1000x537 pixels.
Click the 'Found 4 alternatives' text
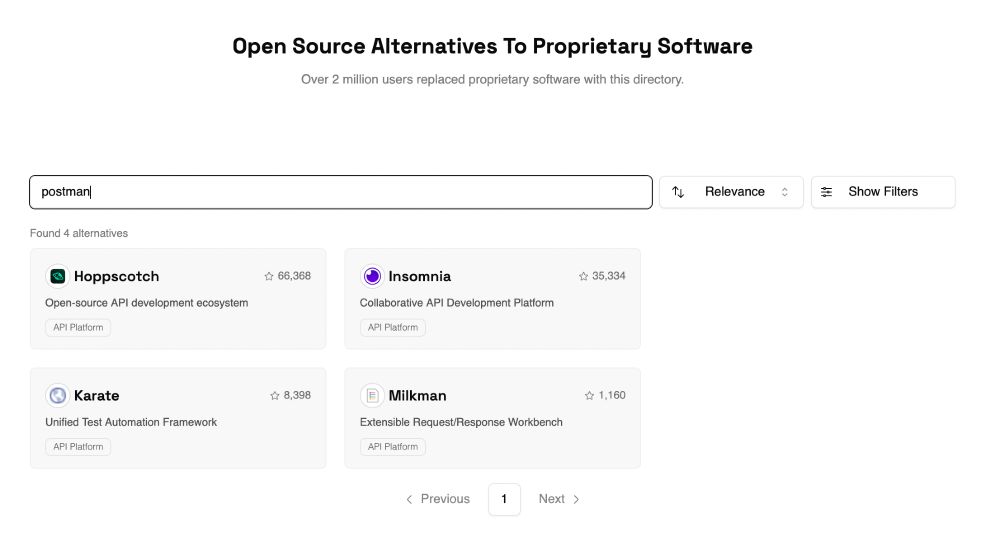coord(79,233)
